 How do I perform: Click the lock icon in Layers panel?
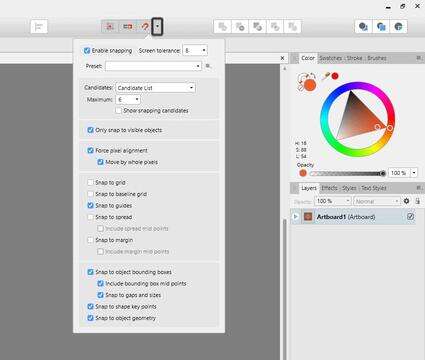pyautogui.click(x=417, y=201)
